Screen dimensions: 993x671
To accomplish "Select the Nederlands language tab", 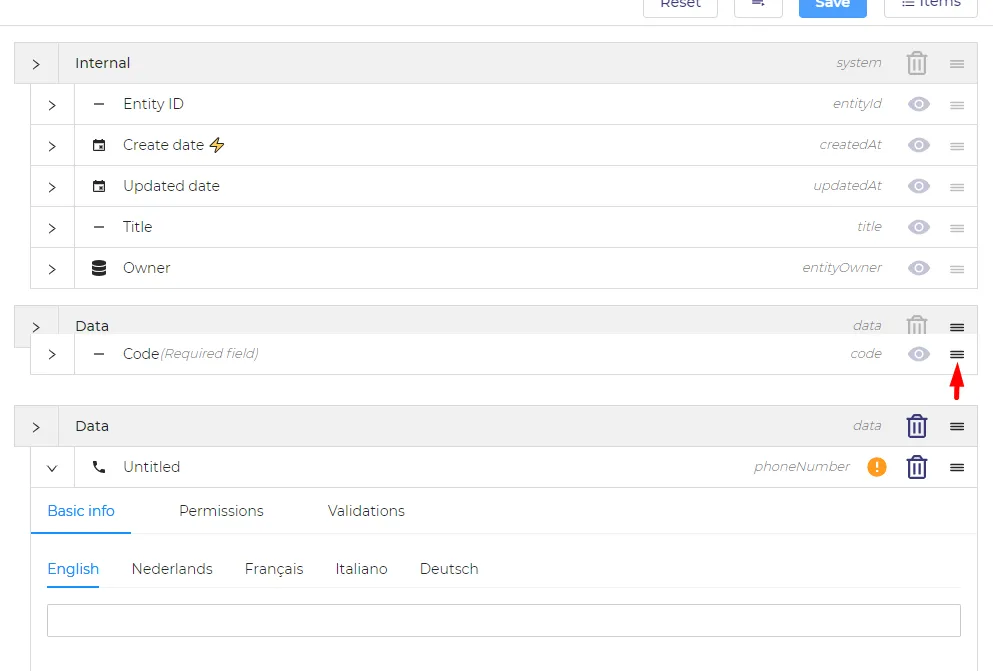I will pos(172,568).
